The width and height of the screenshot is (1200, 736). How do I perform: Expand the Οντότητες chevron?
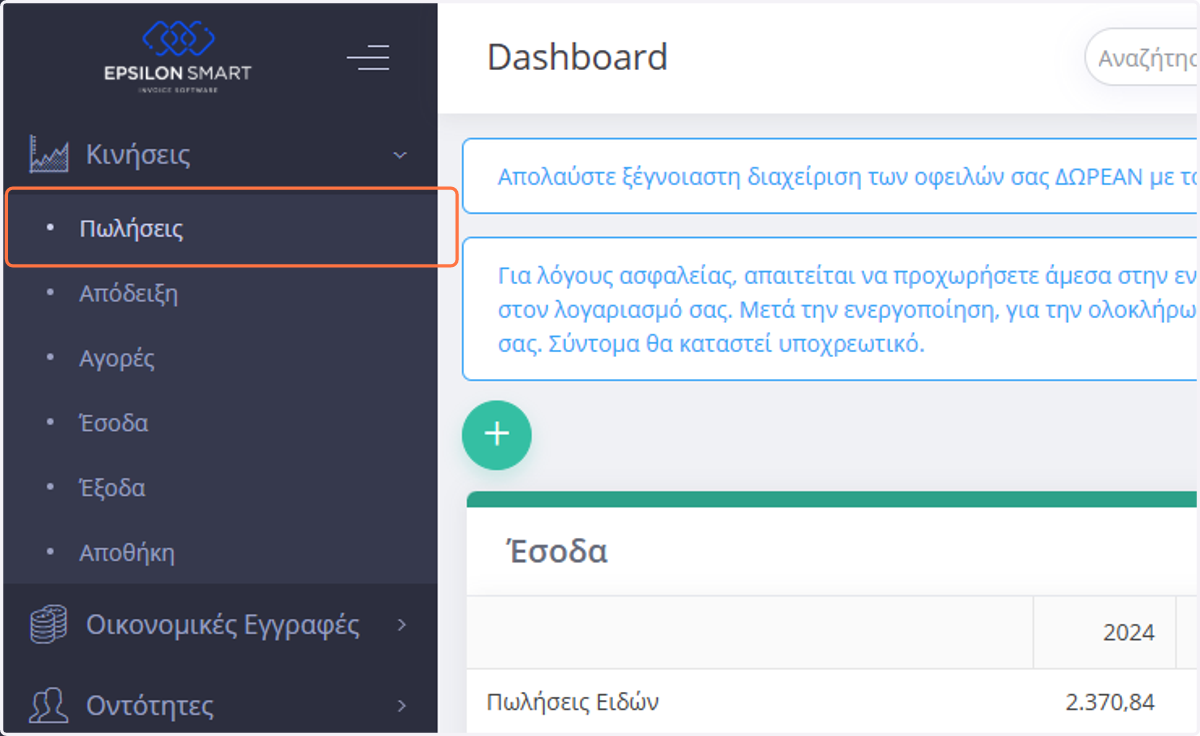point(402,706)
